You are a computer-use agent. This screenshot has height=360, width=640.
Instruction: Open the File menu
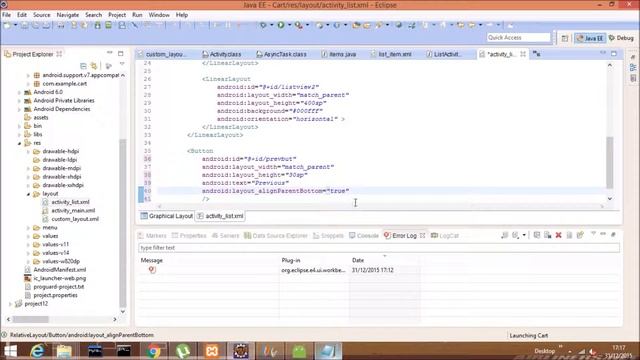point(7,15)
